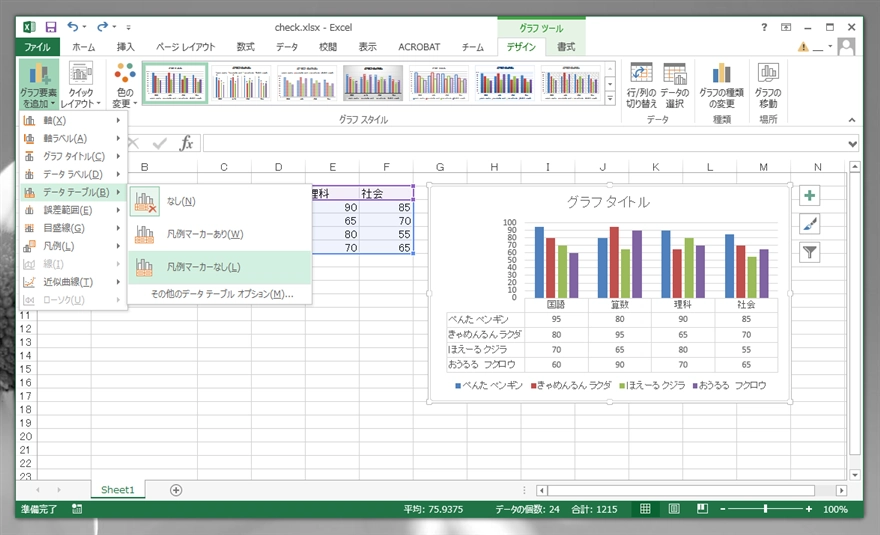Expand データラベル(D) submenu

[73, 174]
